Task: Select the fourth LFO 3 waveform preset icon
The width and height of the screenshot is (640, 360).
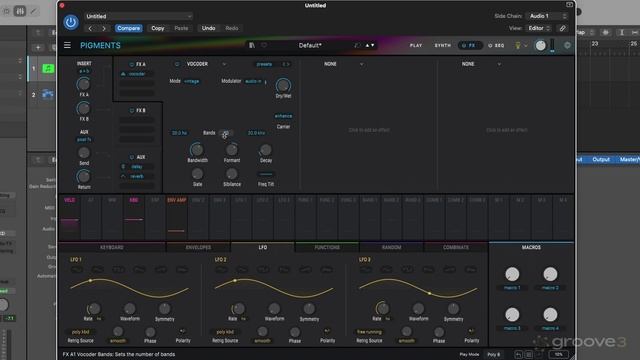Action: [429, 270]
